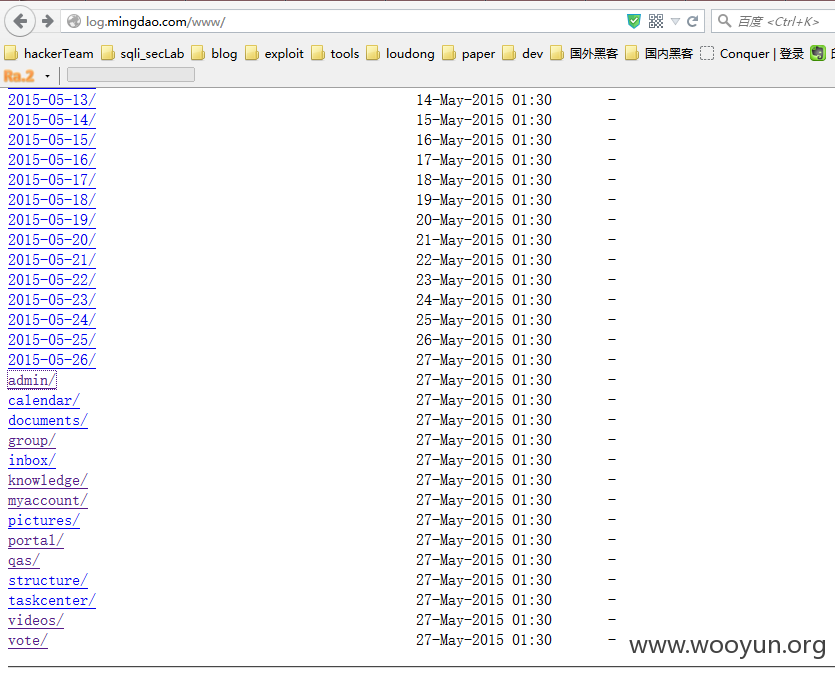Image resolution: width=835 pixels, height=674 pixels.
Task: Expand the Ra.2 toolbar dropdown arrow
Action: 47,76
